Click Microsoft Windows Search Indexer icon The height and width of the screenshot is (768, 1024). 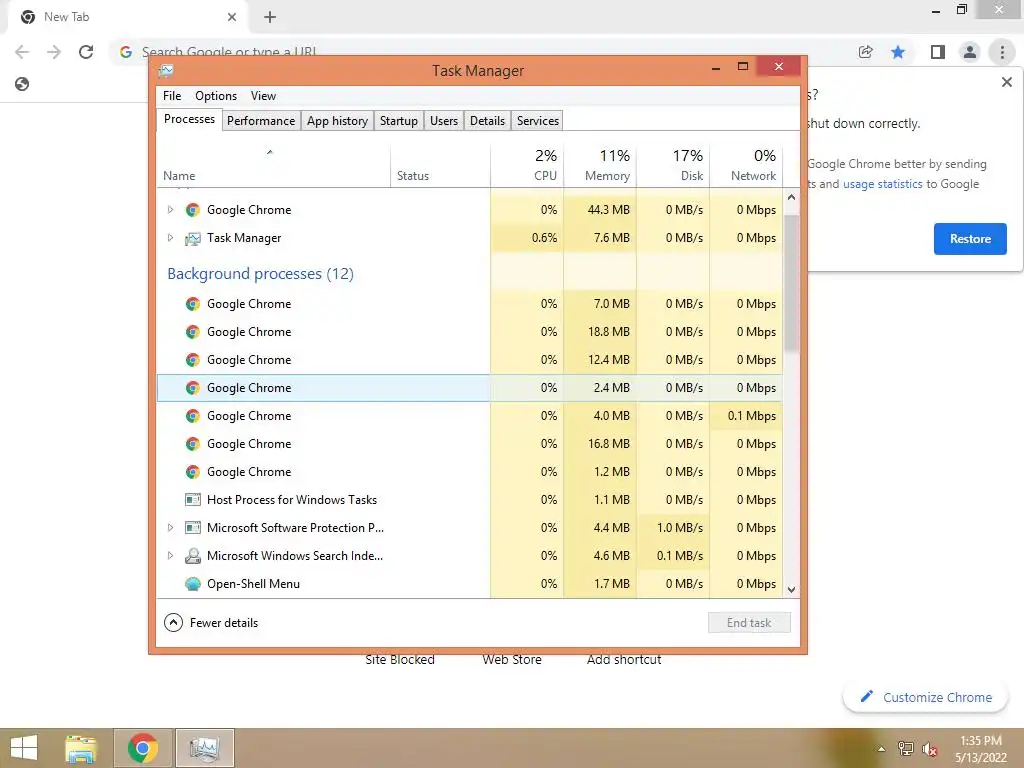193,556
